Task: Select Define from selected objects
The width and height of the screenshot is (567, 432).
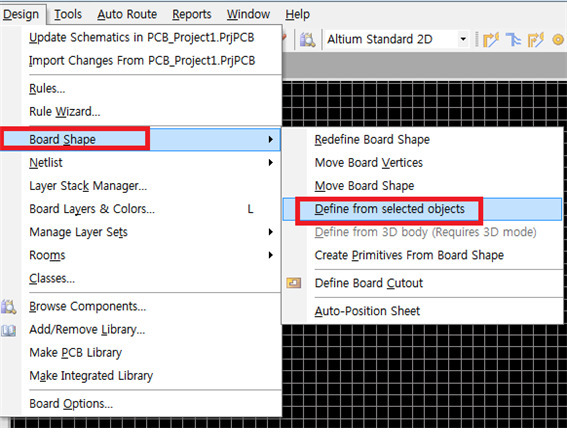Action: coord(422,209)
